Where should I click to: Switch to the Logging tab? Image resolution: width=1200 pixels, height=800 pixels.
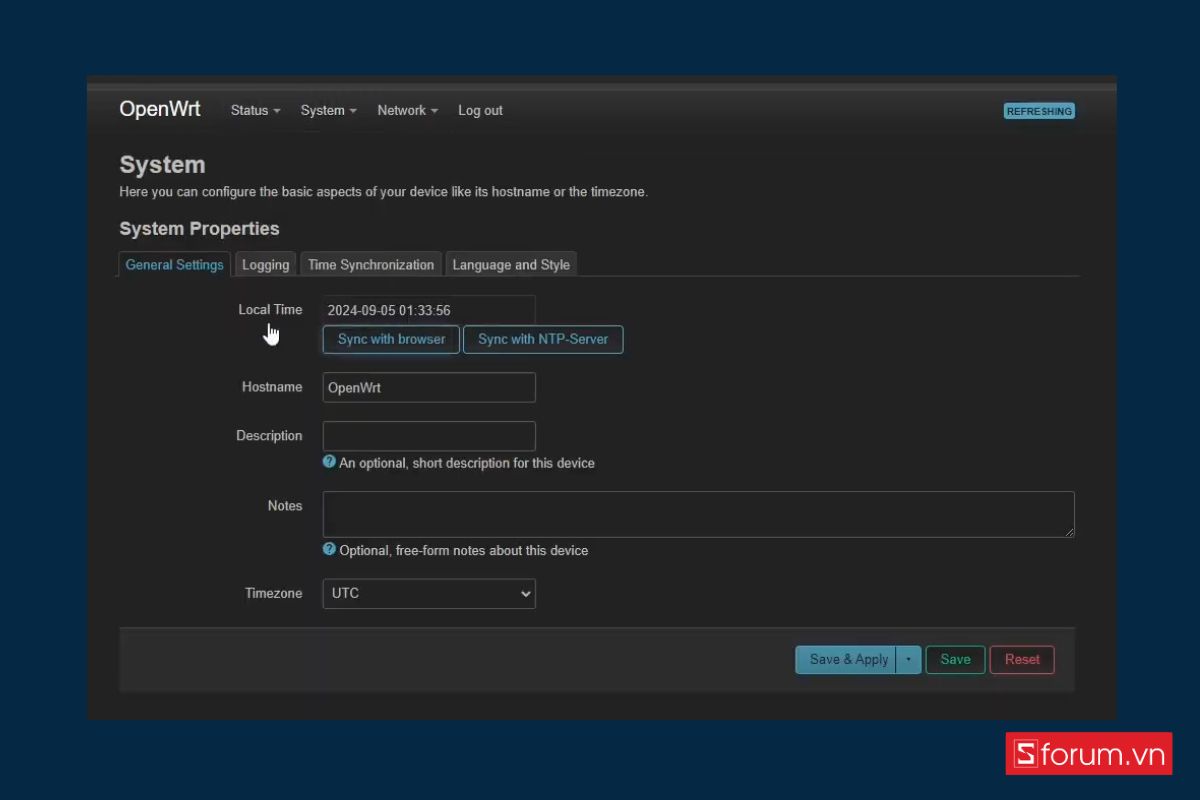coord(265,264)
